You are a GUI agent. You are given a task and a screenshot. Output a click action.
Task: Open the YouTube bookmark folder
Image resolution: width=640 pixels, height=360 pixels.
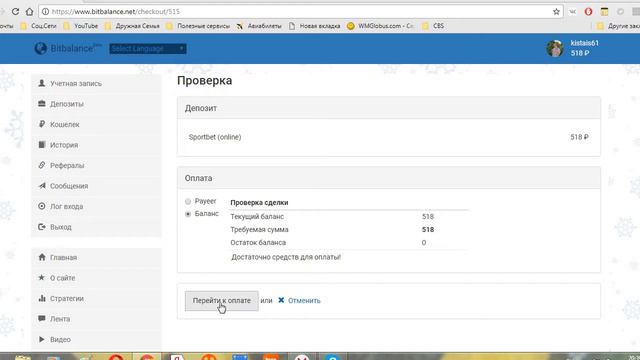click(x=81, y=26)
